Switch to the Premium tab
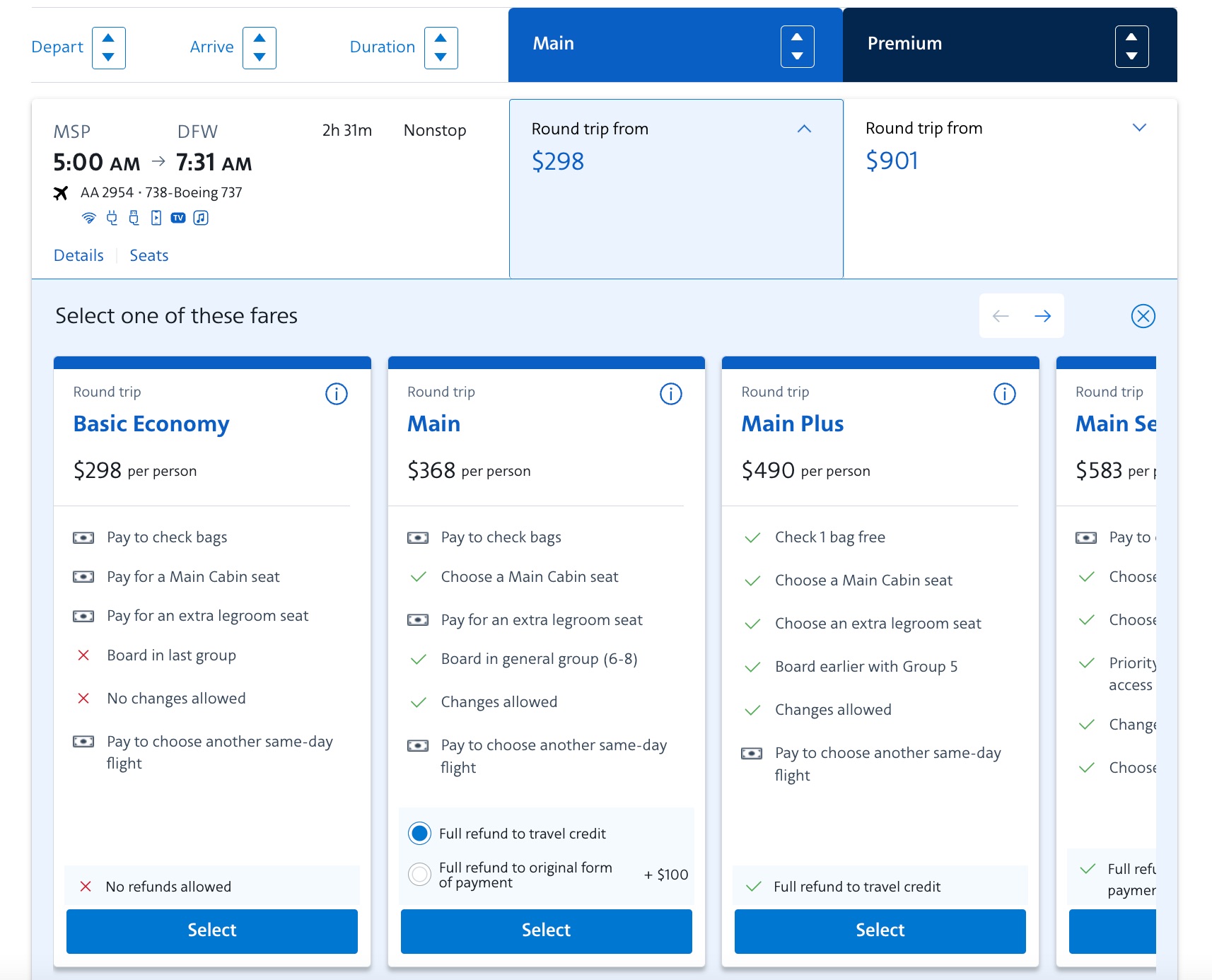The image size is (1212, 980). [x=905, y=43]
